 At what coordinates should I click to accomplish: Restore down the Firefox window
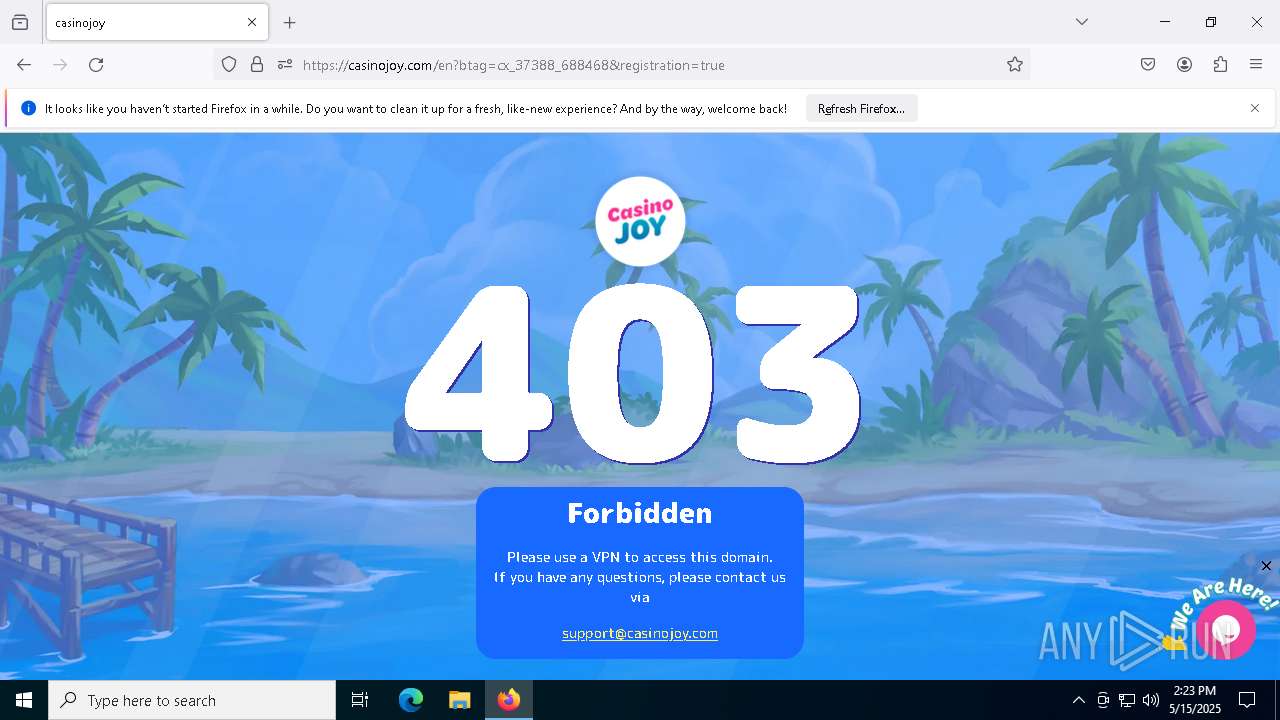[1211, 22]
